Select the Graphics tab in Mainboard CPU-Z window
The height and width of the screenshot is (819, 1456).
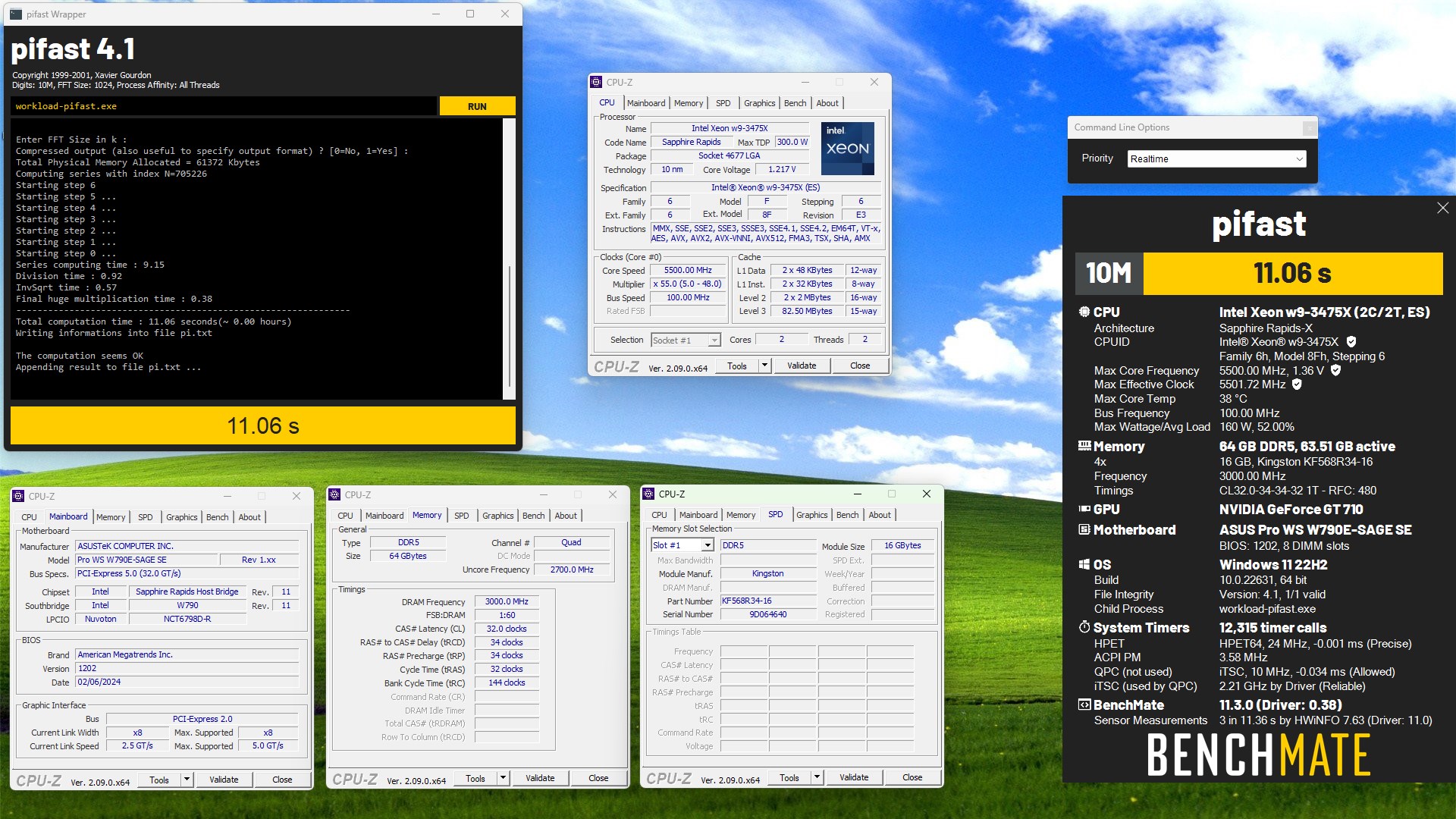pos(181,517)
